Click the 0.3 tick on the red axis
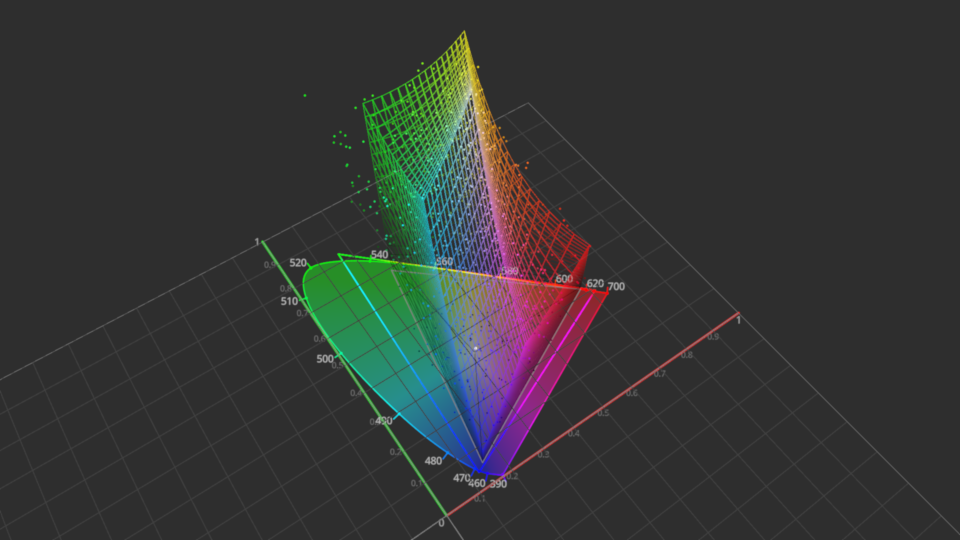This screenshot has width=960, height=540. 544,454
